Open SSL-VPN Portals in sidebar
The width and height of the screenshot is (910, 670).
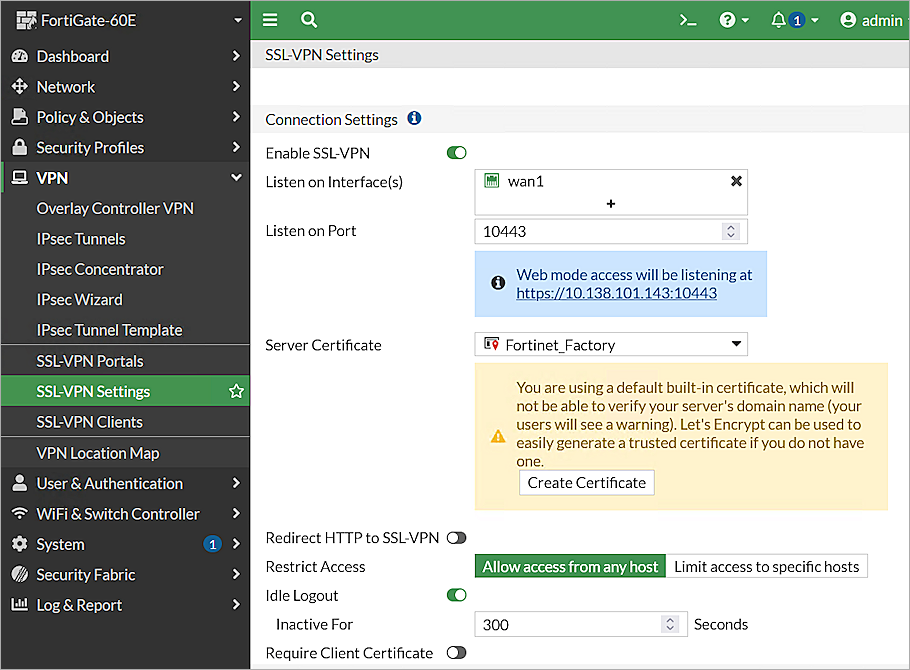(90, 361)
